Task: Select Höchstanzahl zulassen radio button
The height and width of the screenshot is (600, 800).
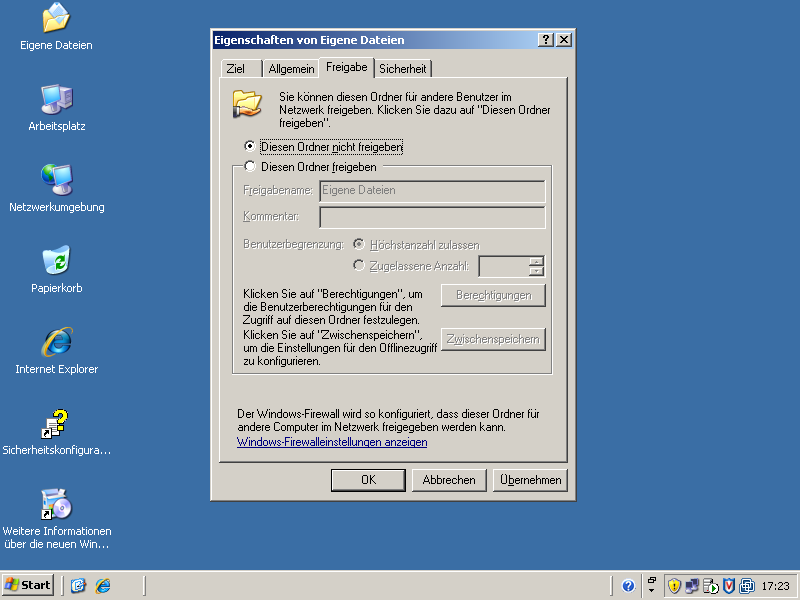Action: click(x=359, y=244)
